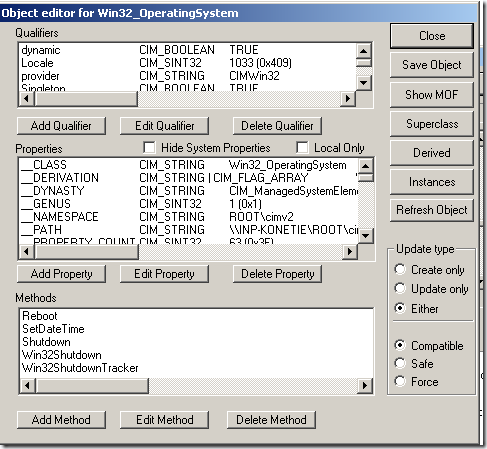
Task: Click Properties list scroll right arrow
Action: (350, 251)
